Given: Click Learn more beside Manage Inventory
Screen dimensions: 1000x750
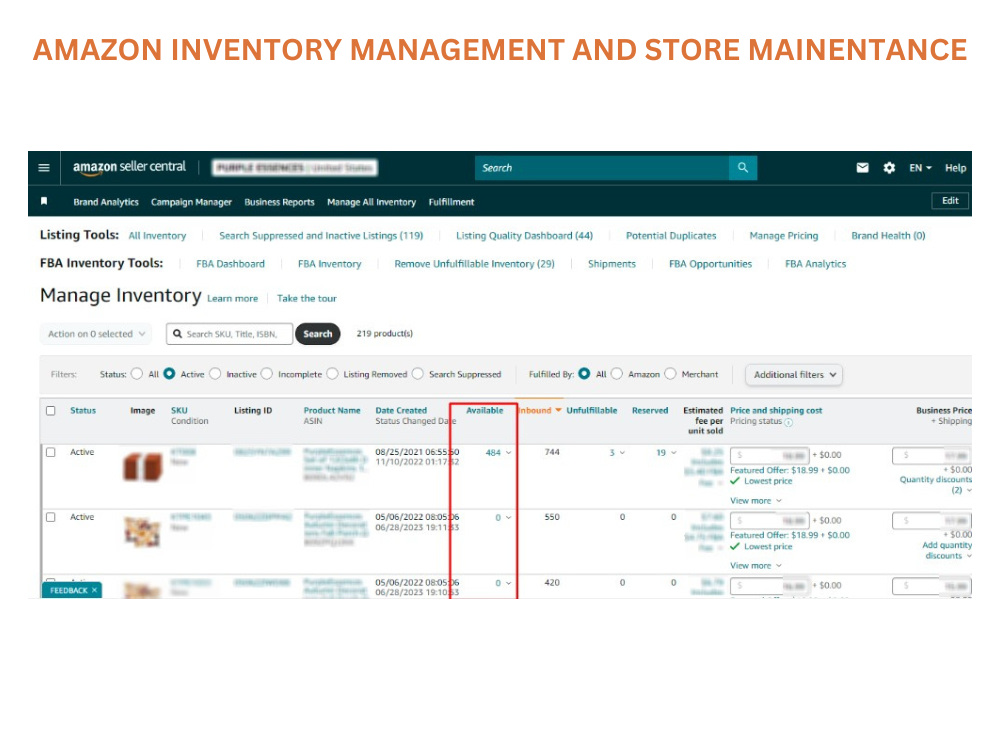Looking at the screenshot, I should (233, 298).
